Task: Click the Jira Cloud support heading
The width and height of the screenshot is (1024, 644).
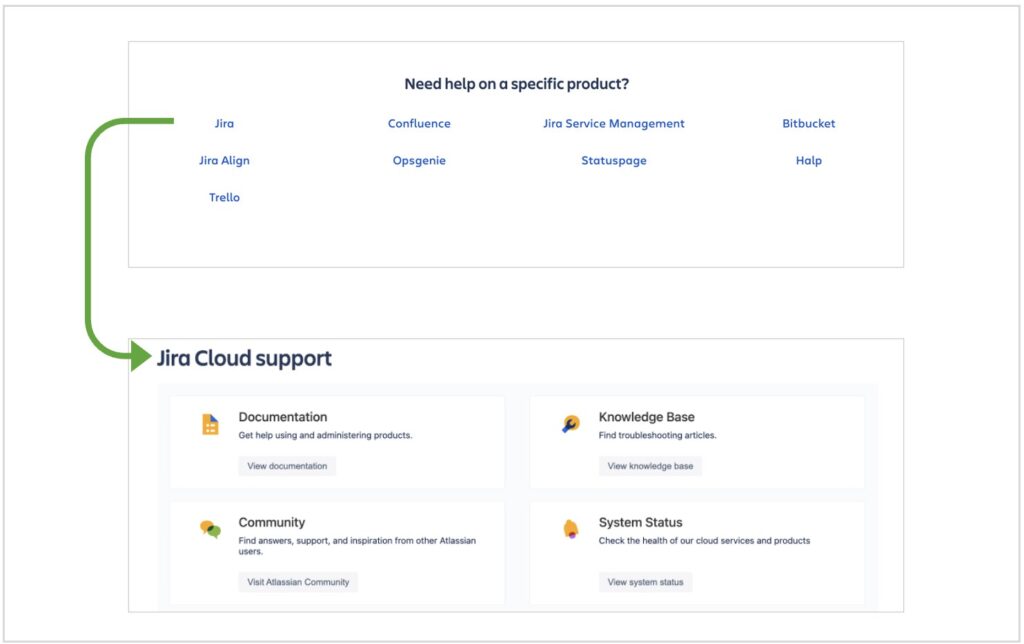Action: coord(244,358)
